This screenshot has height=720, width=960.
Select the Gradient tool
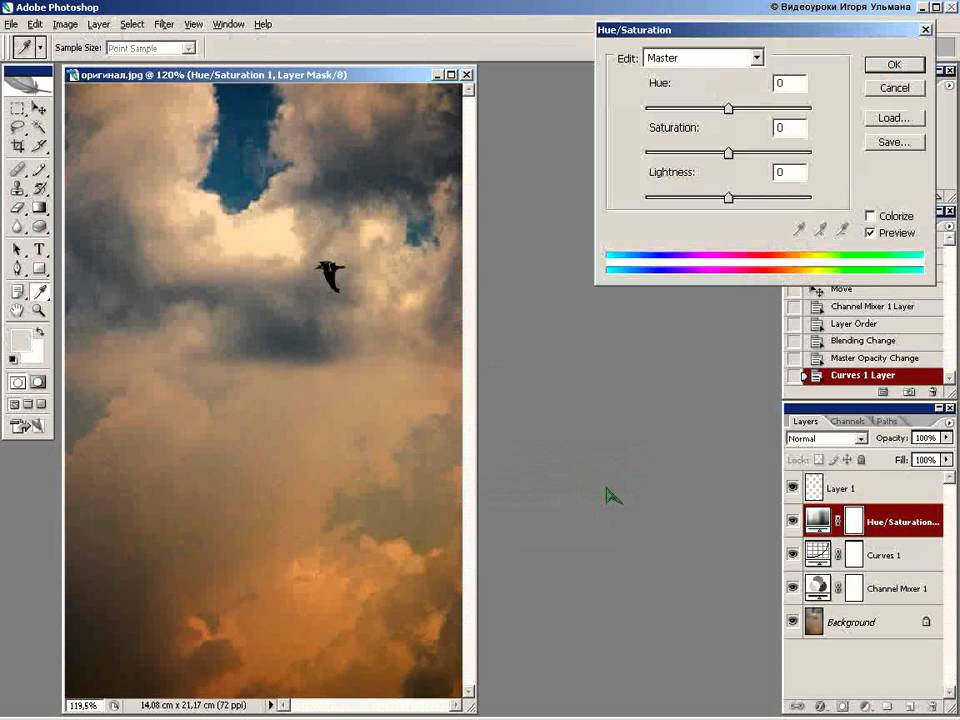point(39,208)
